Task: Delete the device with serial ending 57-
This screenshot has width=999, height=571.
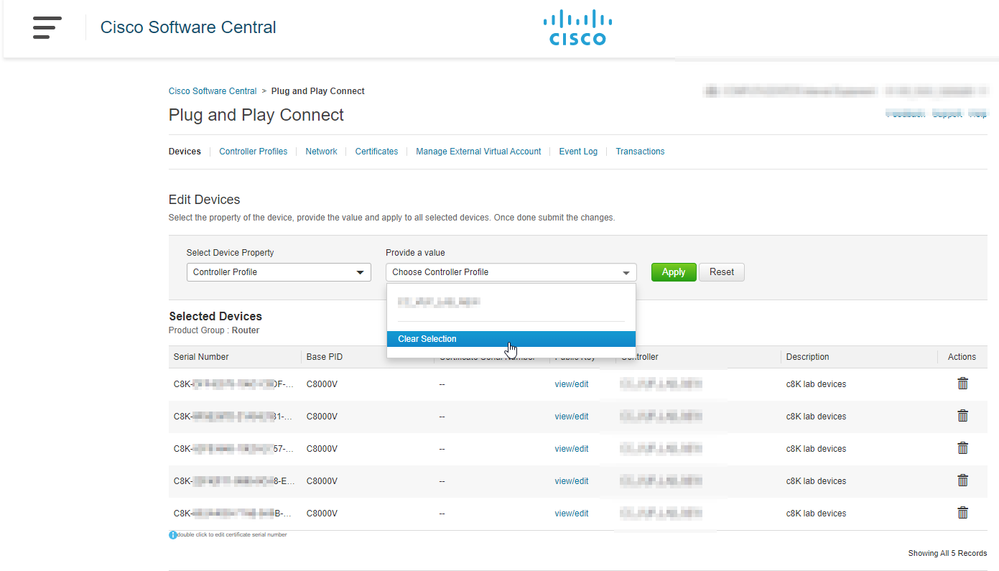Action: coord(963,449)
